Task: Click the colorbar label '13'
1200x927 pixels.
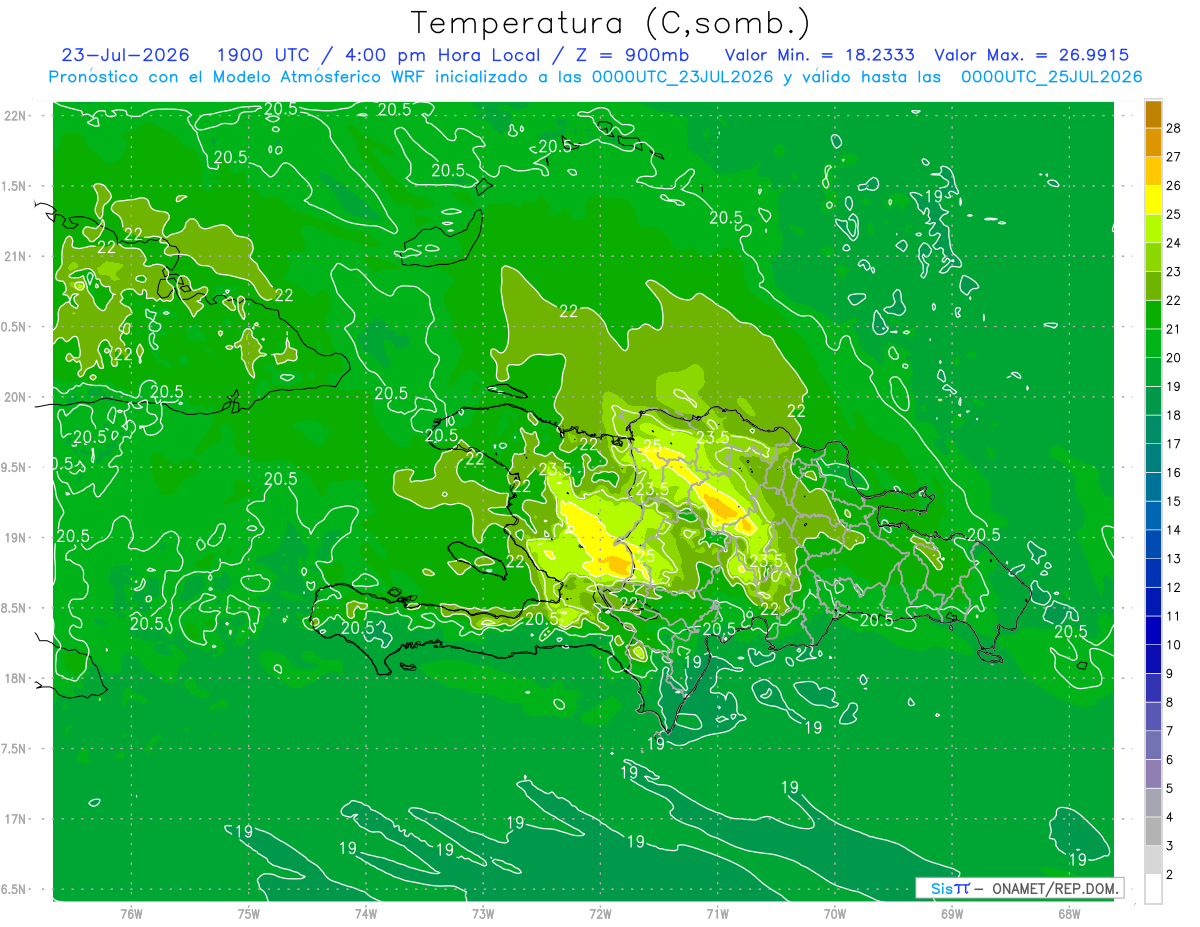Action: [1174, 559]
